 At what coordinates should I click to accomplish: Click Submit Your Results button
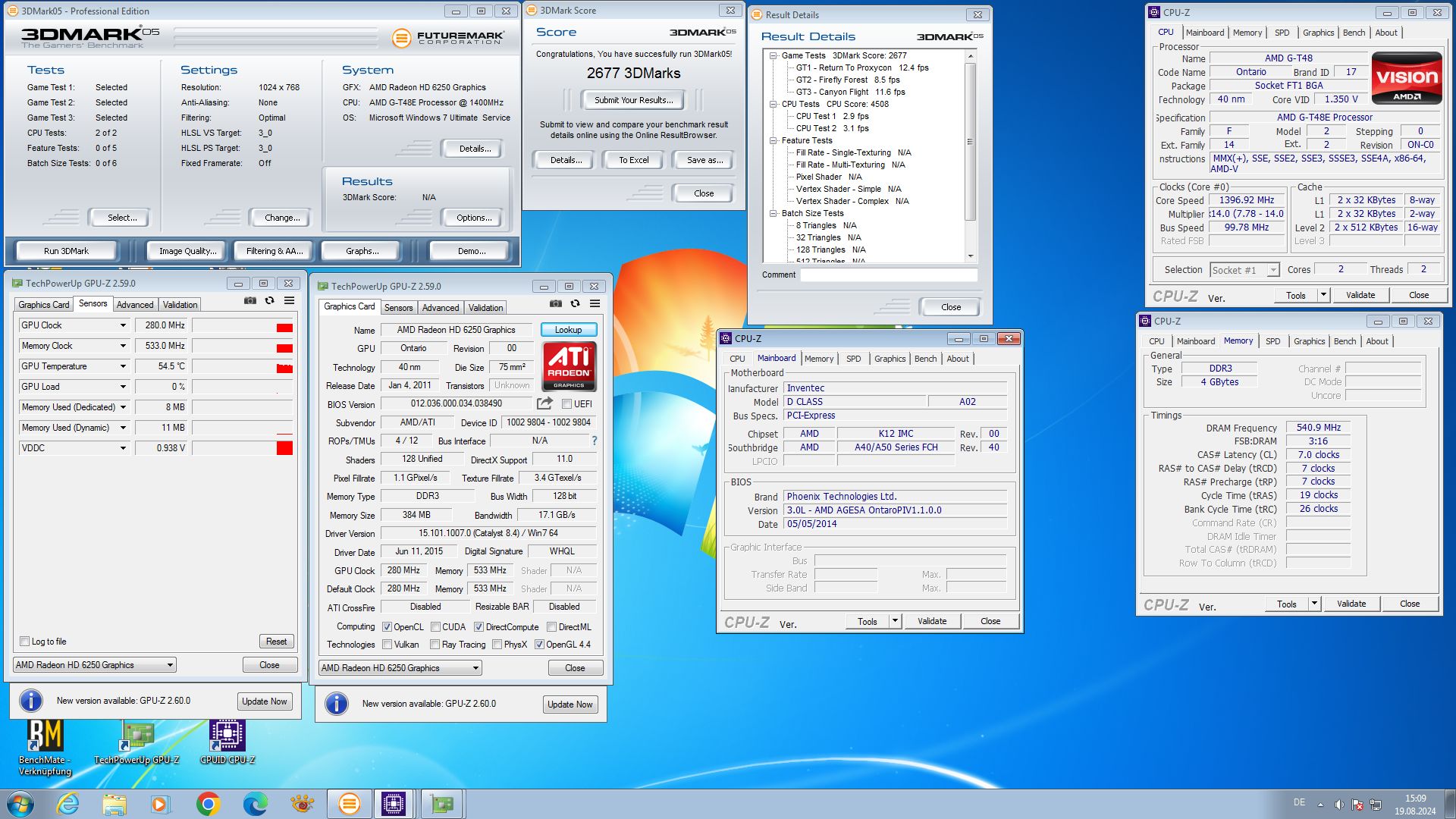point(633,100)
